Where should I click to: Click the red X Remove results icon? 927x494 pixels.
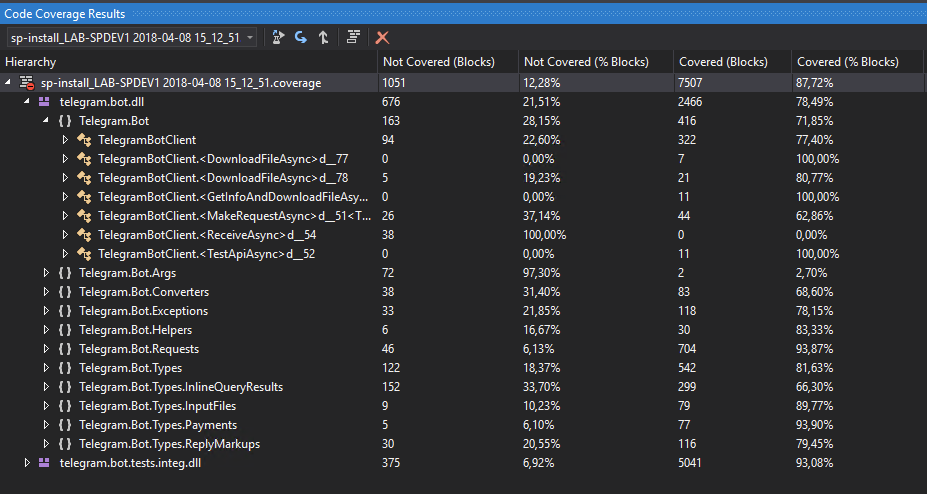tap(383, 37)
